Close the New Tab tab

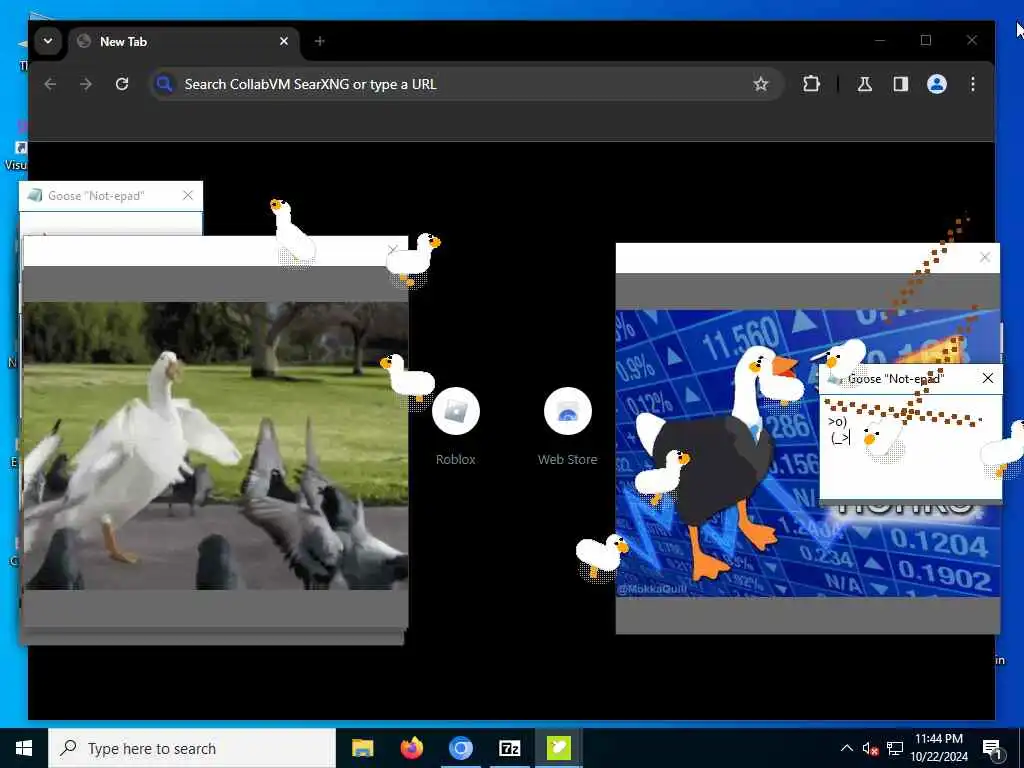click(283, 41)
